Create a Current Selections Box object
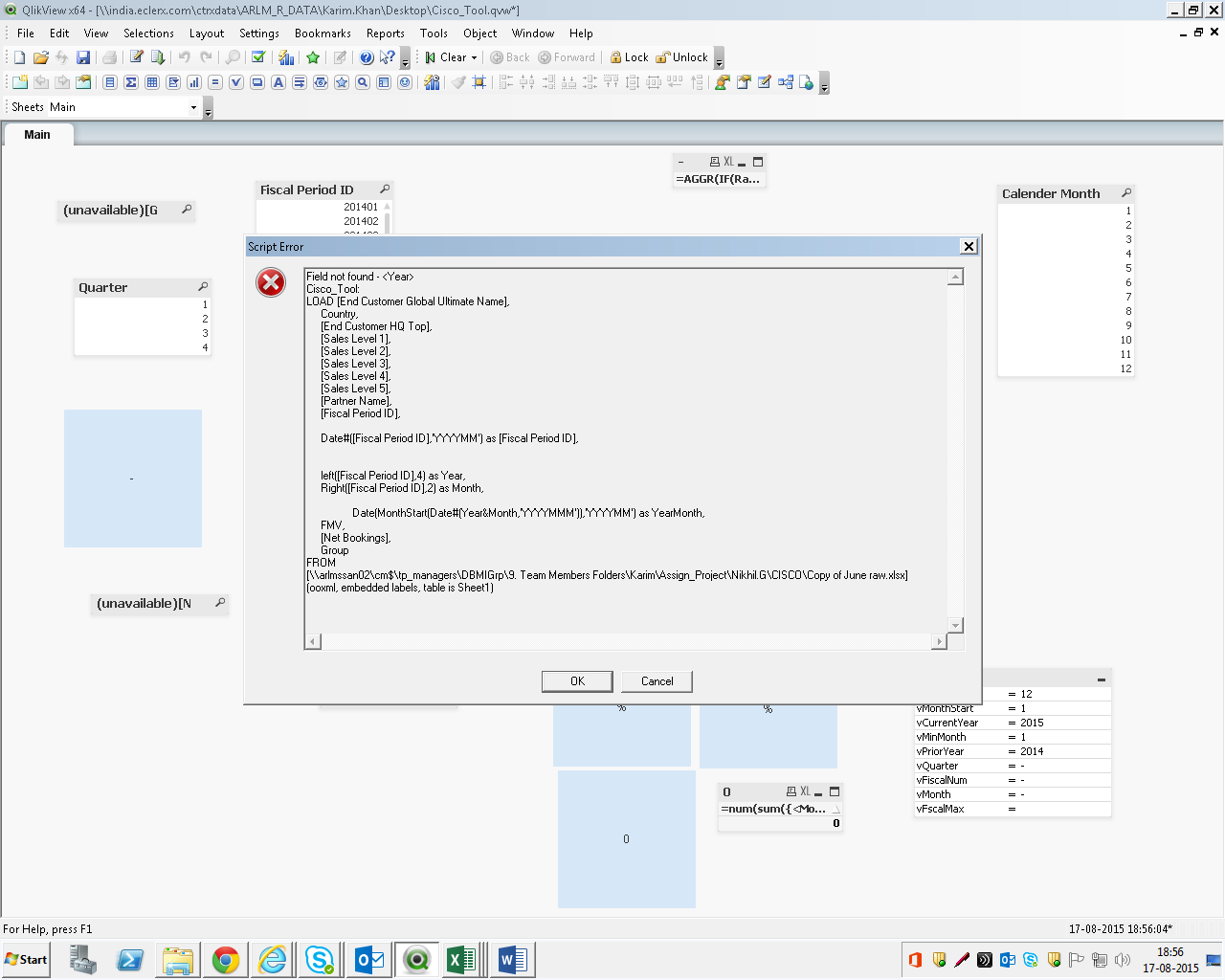This screenshot has height=980, width=1225. pos(236,82)
